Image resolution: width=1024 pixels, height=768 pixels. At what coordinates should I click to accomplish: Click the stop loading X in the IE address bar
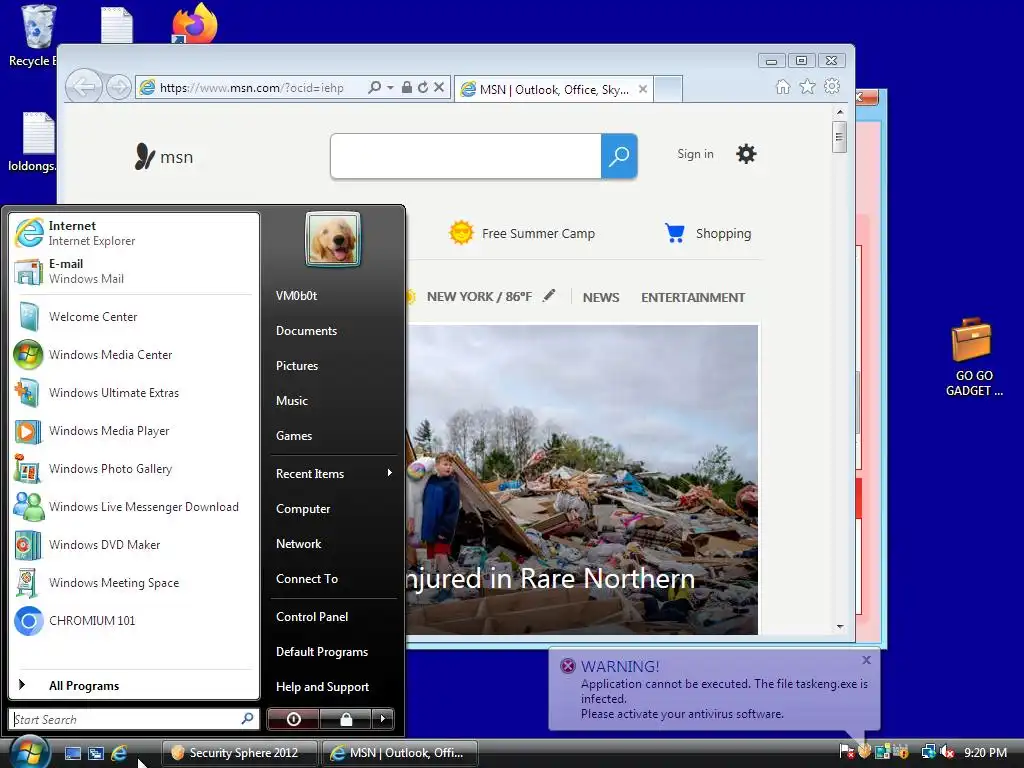tap(439, 87)
